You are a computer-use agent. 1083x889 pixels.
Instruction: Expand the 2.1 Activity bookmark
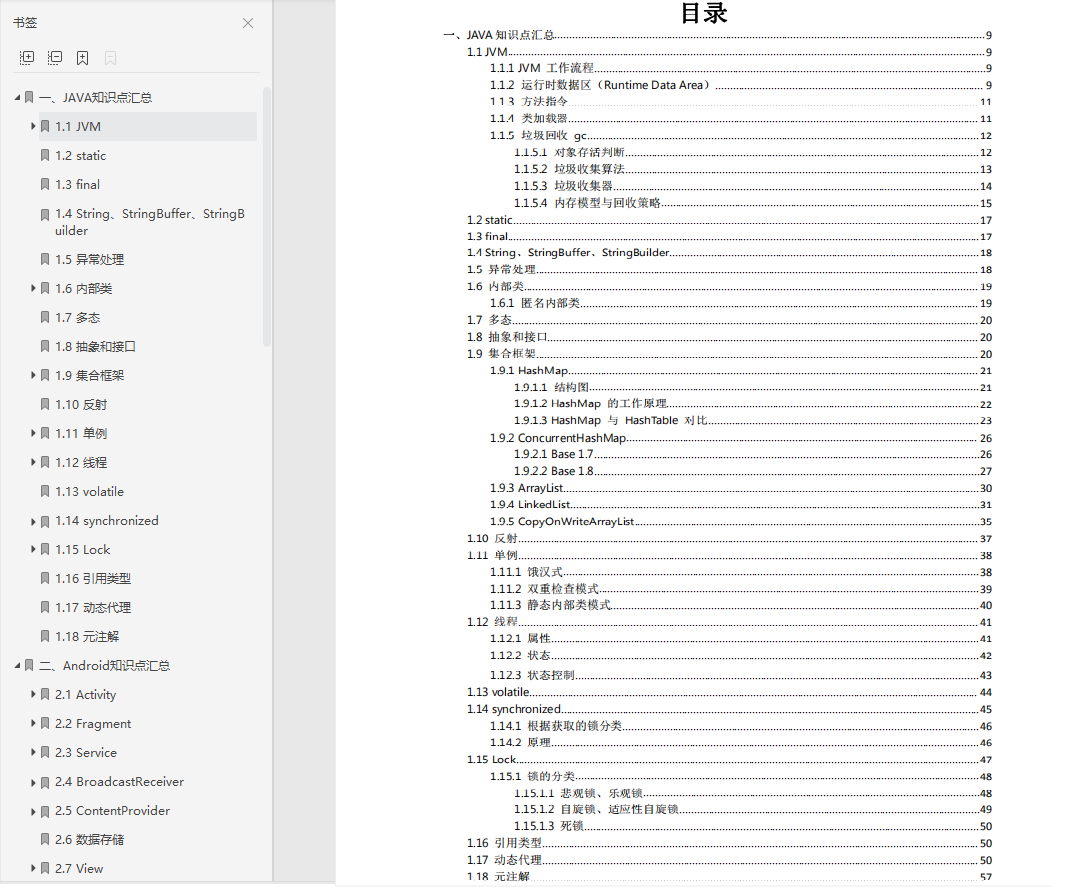(x=32, y=694)
